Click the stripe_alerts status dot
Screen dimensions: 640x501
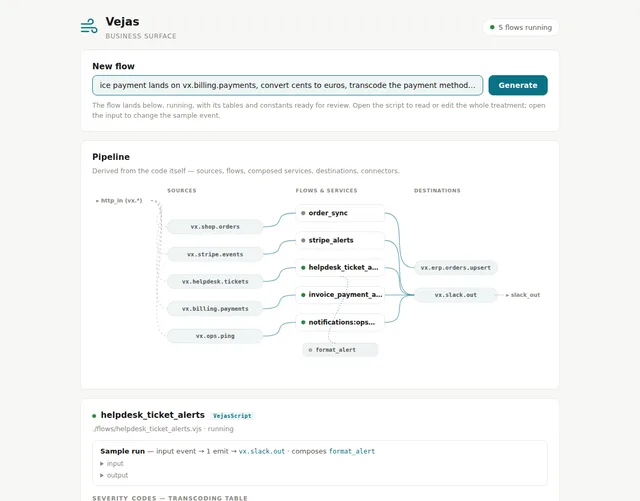(303, 240)
